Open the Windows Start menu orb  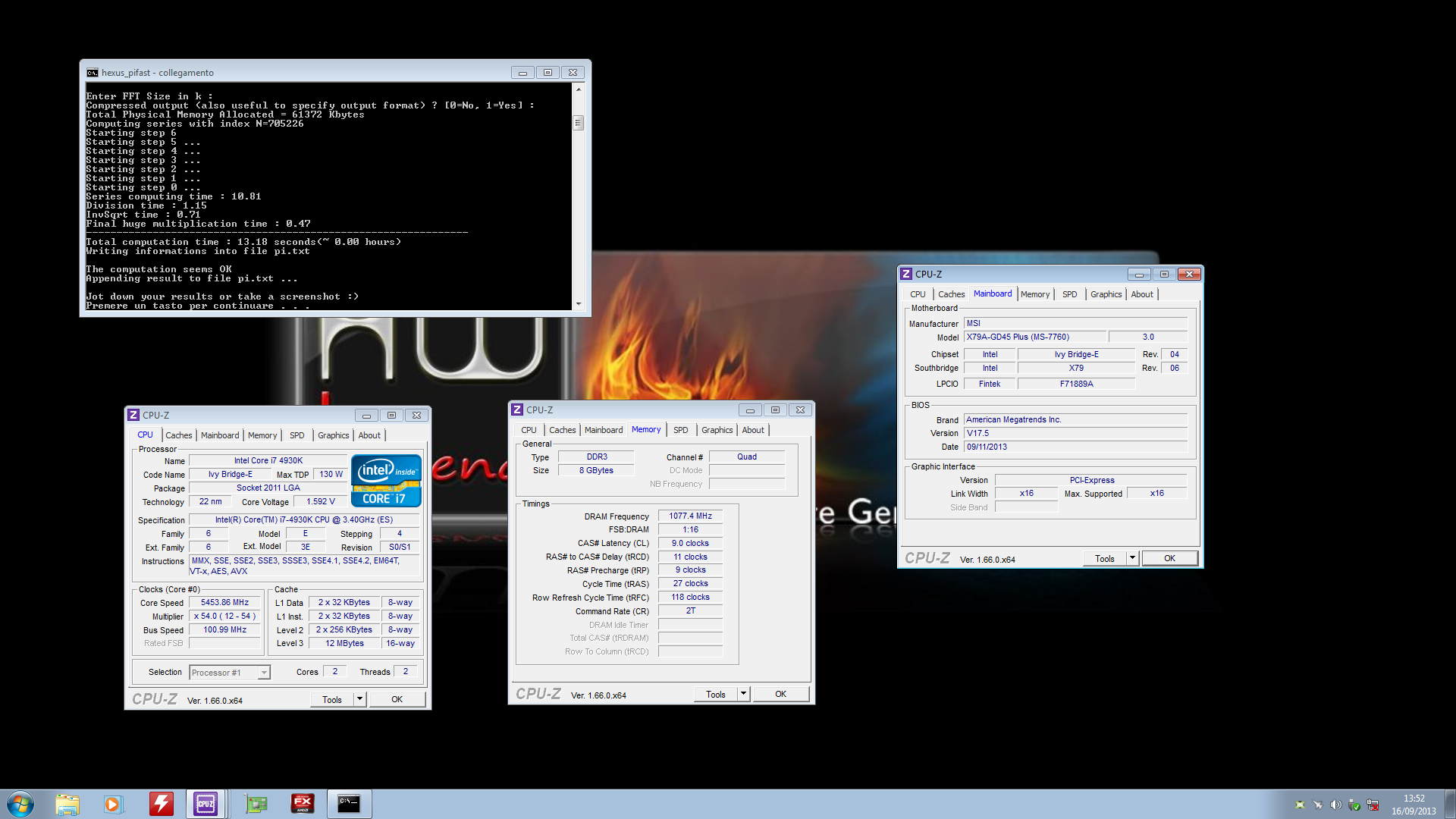(x=20, y=804)
